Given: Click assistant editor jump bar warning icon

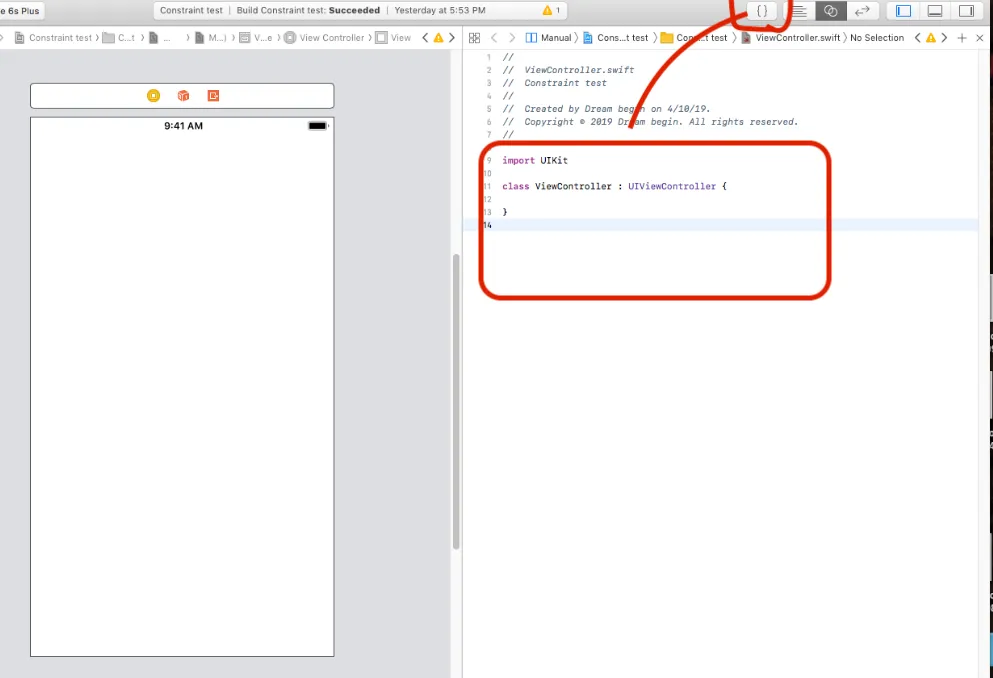Looking at the screenshot, I should point(930,38).
